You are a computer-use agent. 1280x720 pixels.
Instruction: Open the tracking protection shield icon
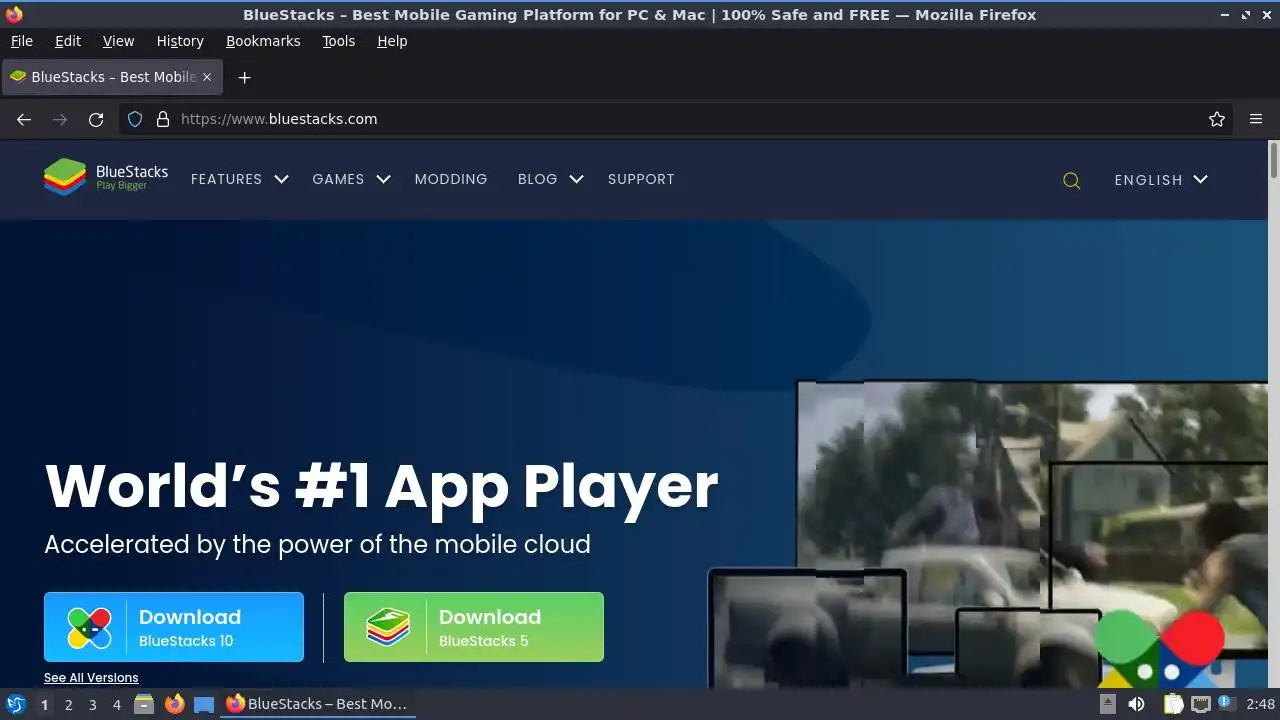(x=136, y=119)
